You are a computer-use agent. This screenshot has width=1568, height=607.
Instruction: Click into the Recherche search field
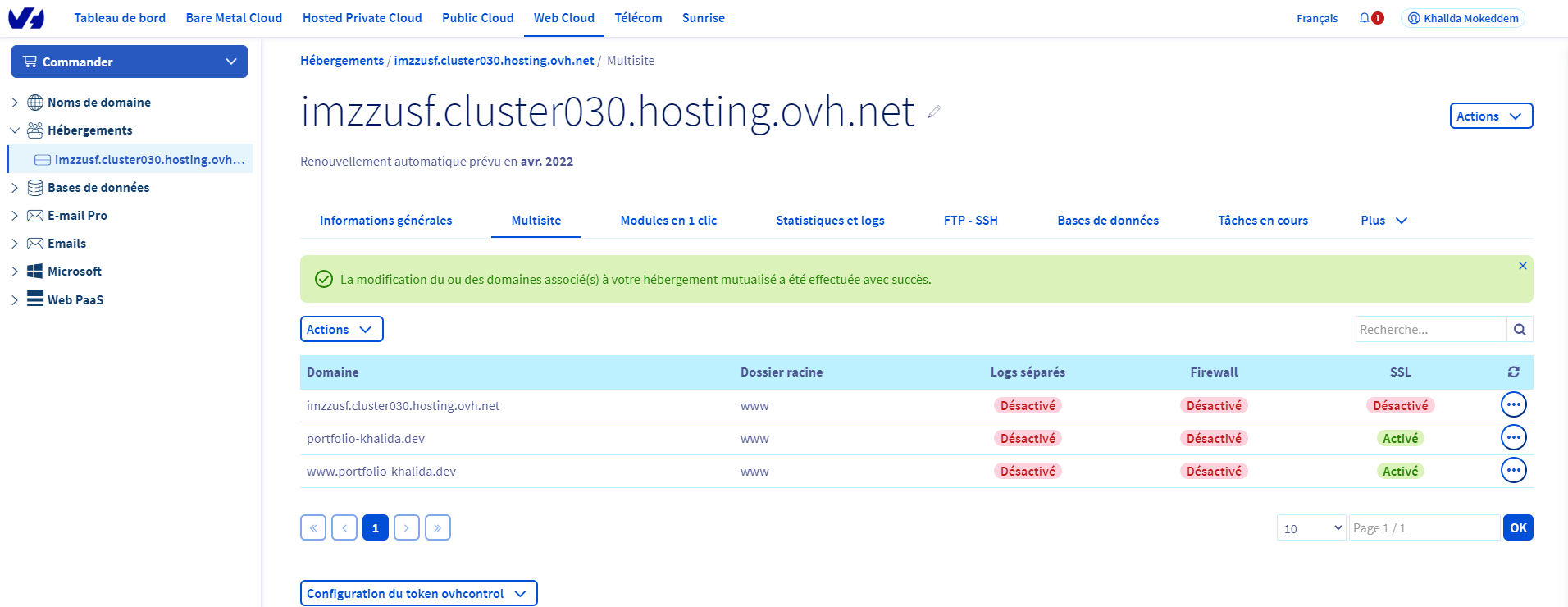[x=1430, y=330]
